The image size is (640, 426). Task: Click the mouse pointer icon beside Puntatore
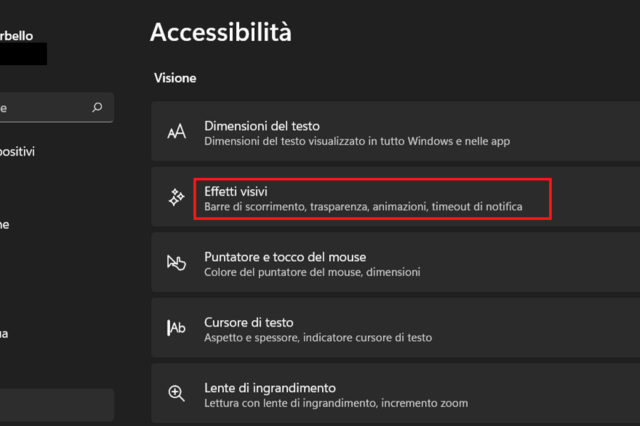click(x=176, y=263)
